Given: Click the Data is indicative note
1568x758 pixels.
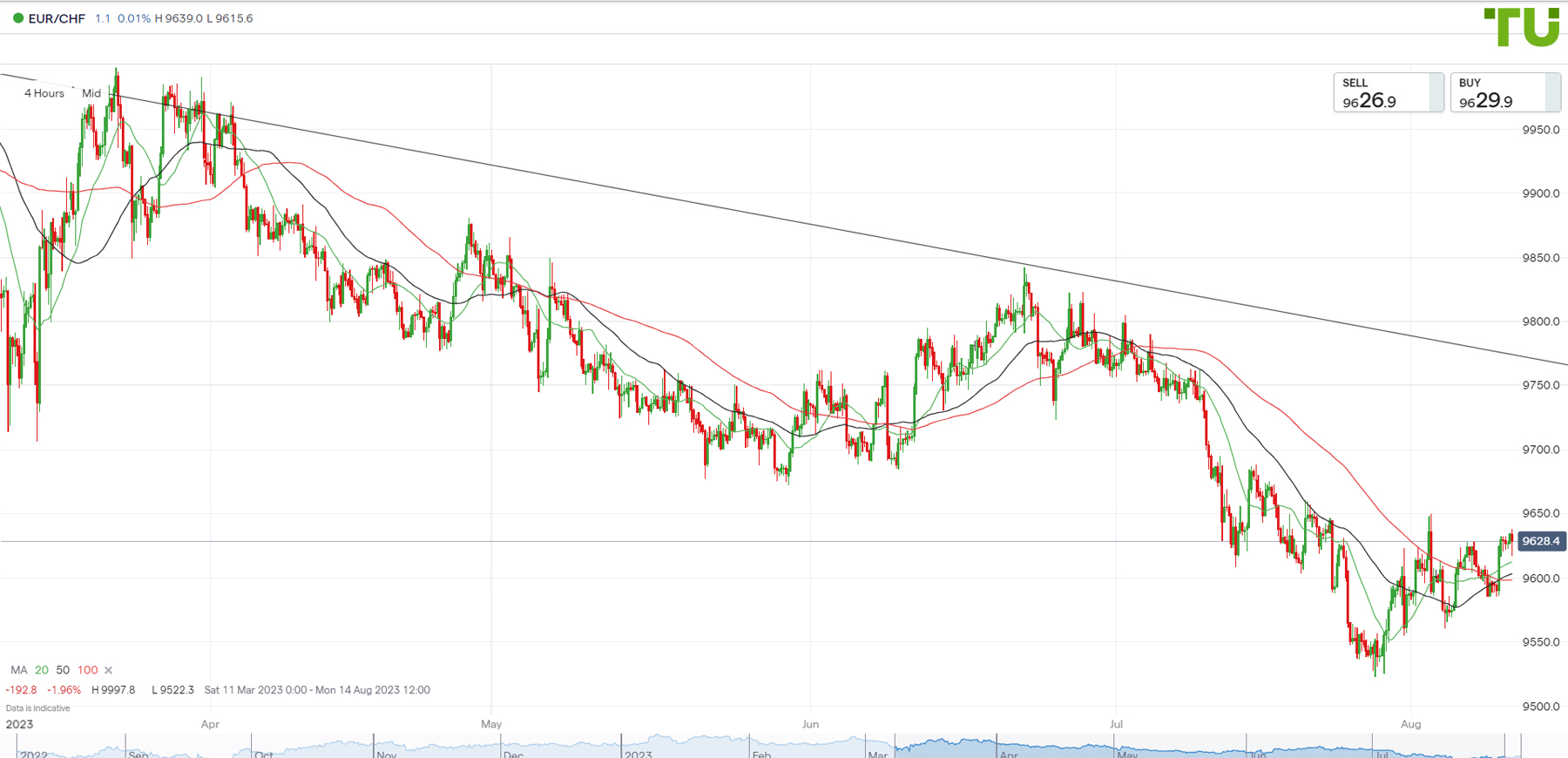Looking at the screenshot, I should [37, 708].
